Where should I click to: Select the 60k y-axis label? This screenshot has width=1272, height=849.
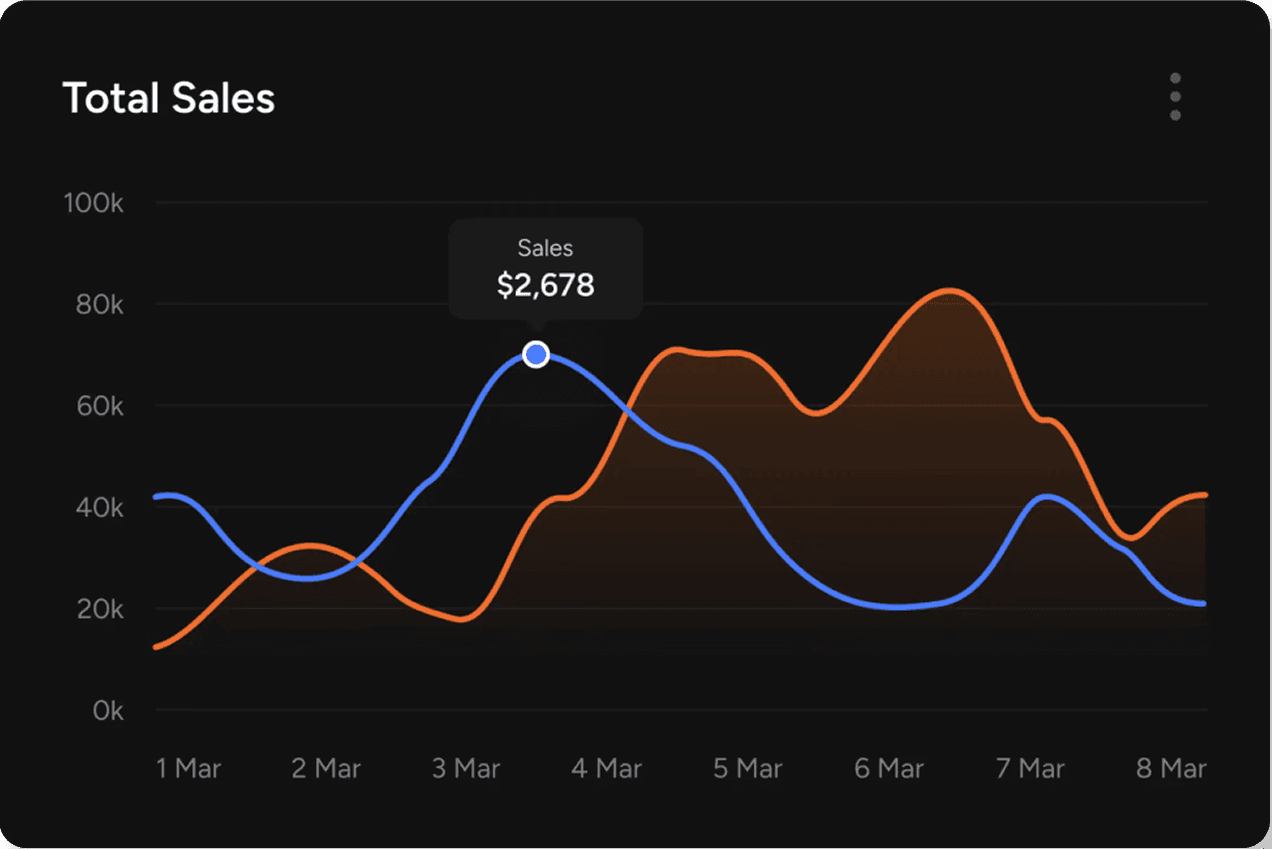[99, 407]
